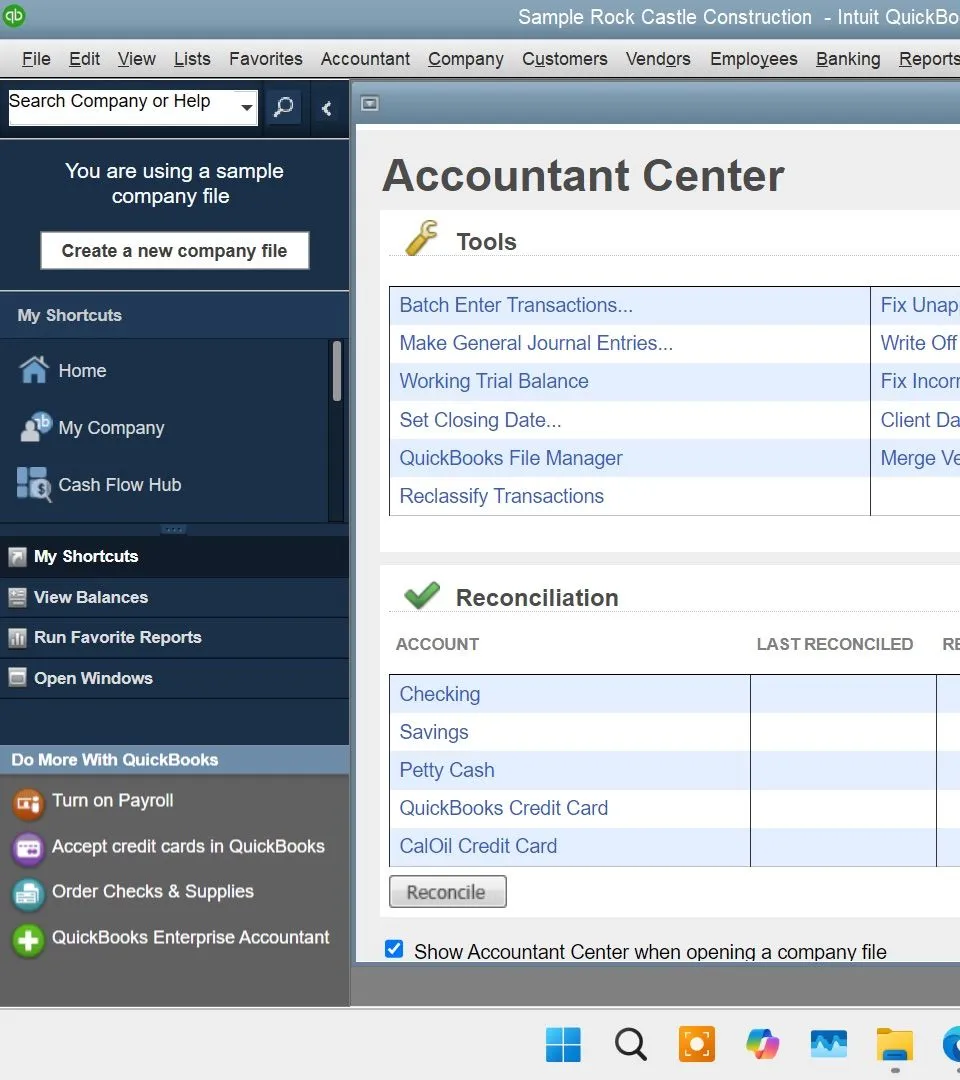
Task: Switch to Run Favorite Reports section
Action: pos(174,638)
